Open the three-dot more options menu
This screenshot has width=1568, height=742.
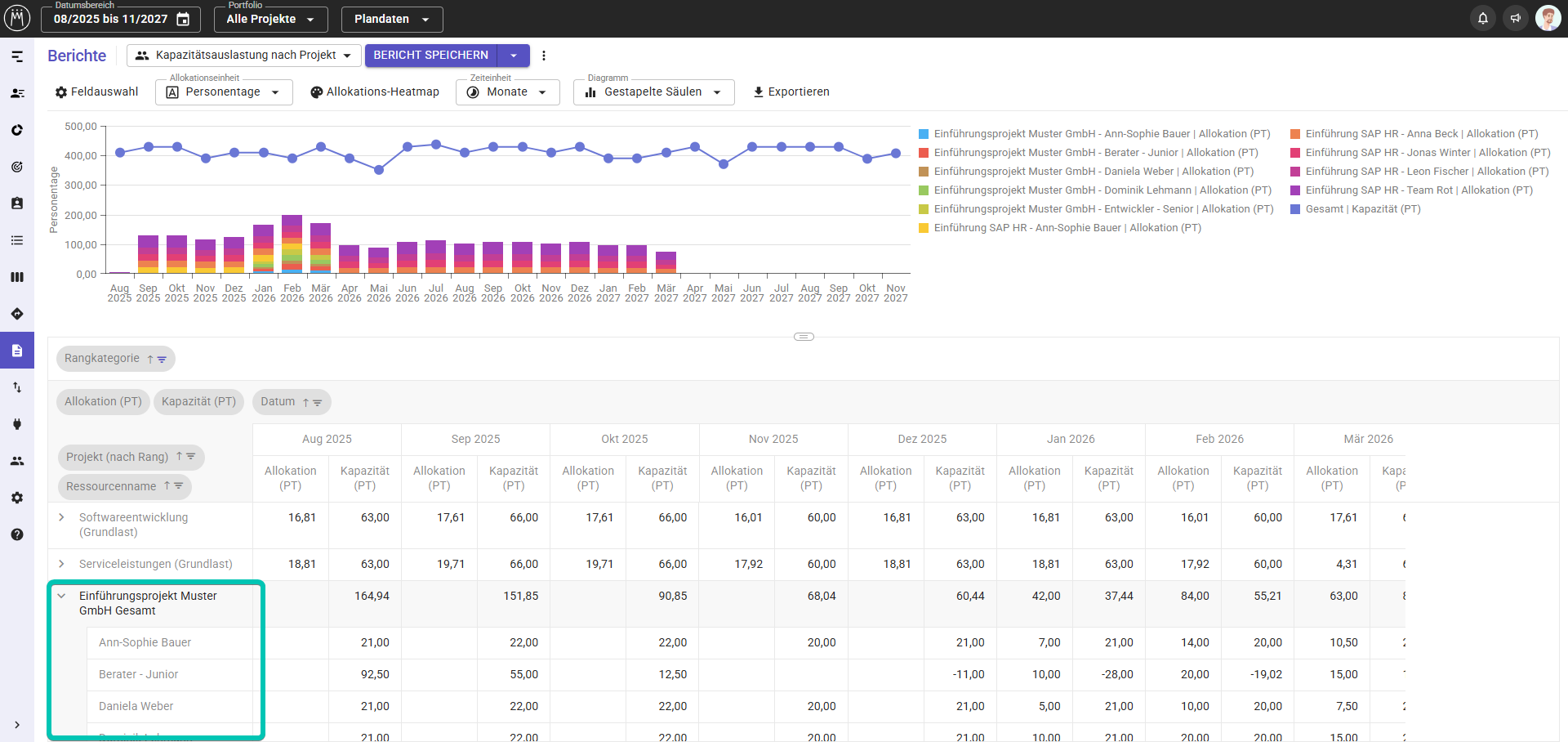click(x=544, y=56)
